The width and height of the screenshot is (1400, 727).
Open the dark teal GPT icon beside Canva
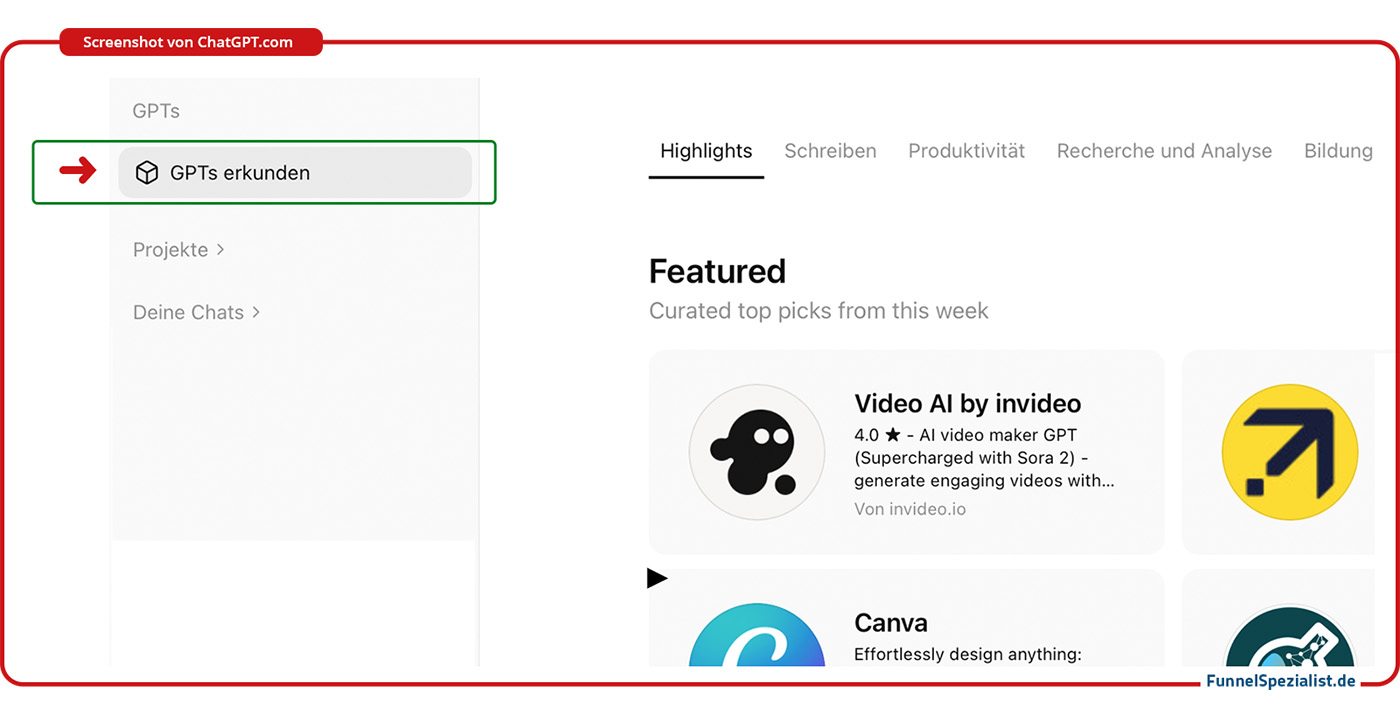point(1290,637)
